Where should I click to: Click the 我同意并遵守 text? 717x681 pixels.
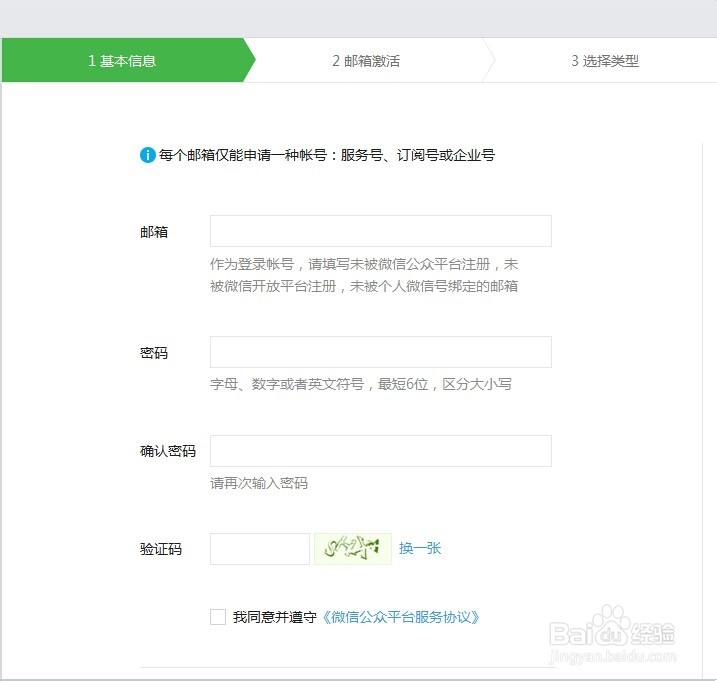274,617
